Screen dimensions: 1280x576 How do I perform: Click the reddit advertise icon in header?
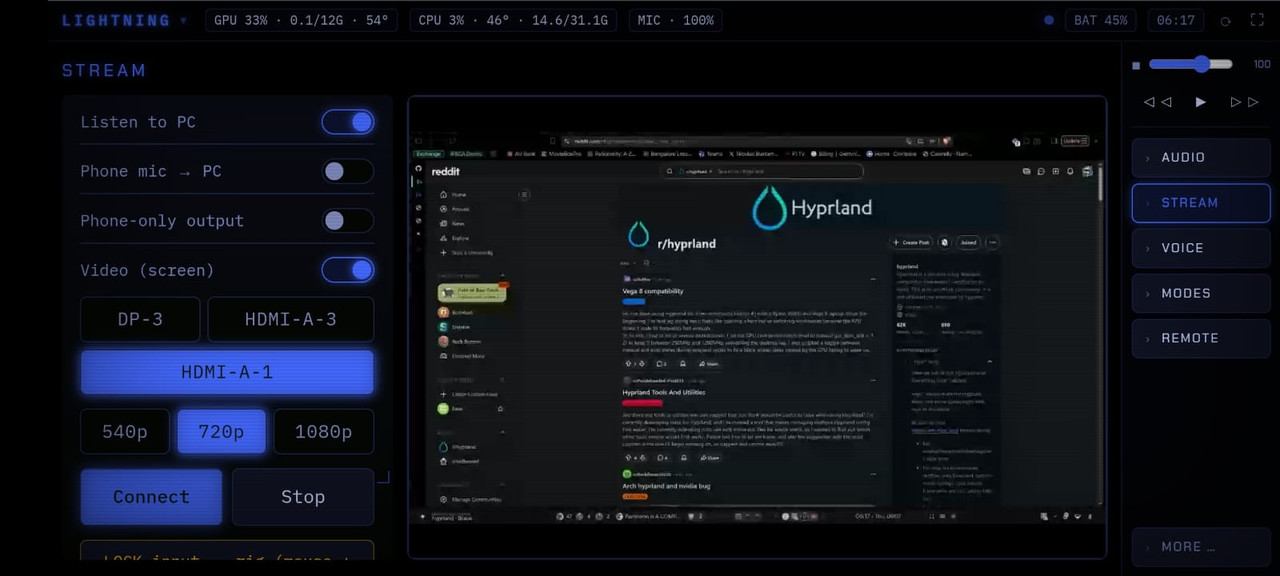click(x=1026, y=172)
